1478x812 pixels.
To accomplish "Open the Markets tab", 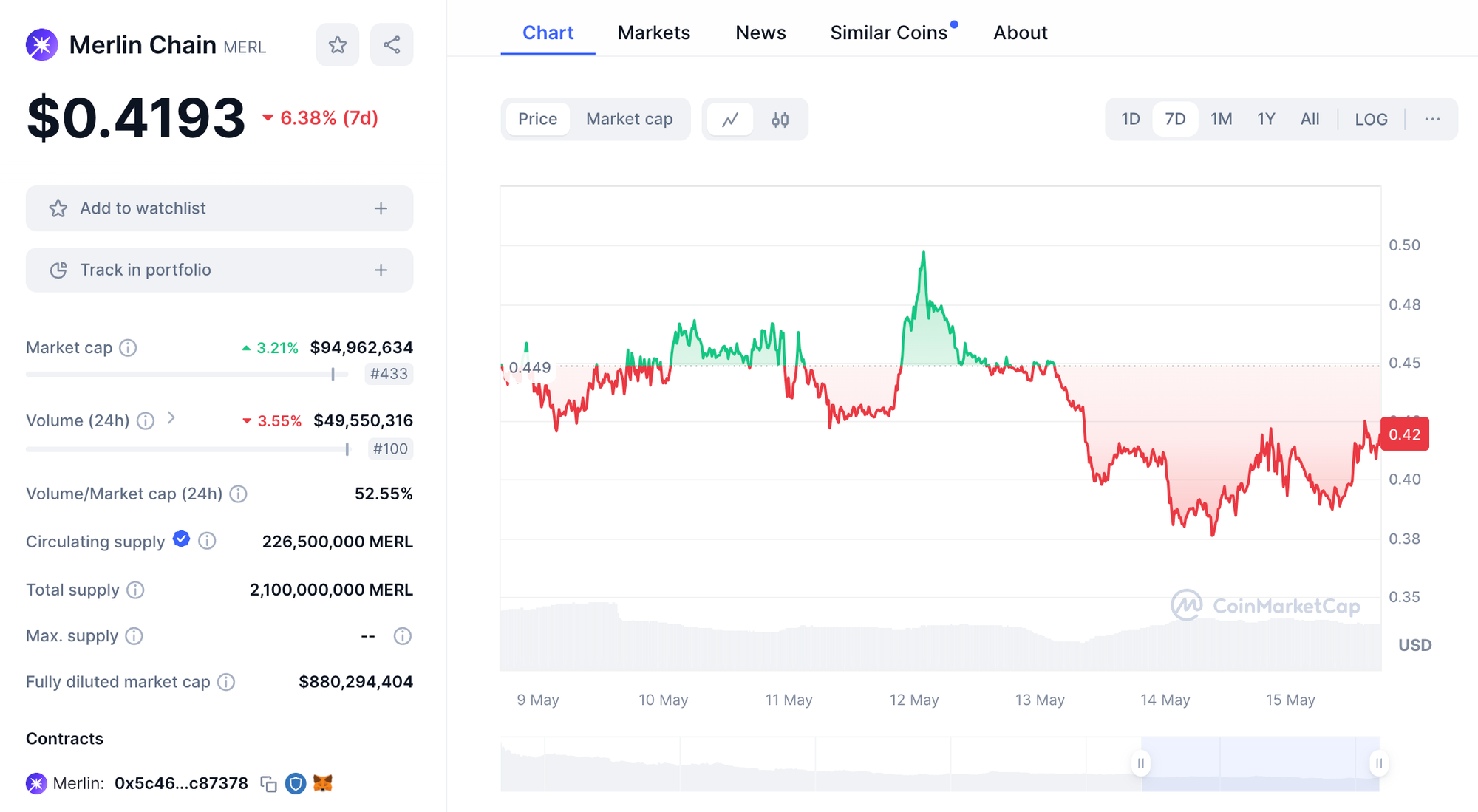I will pos(653,33).
